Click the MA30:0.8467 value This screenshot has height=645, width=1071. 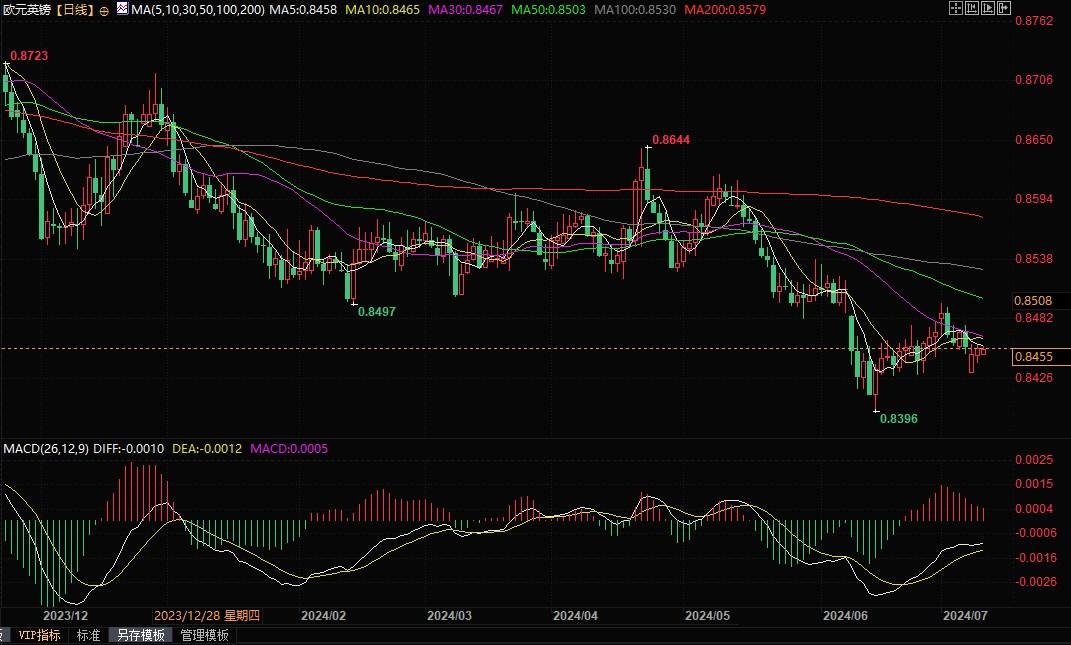pos(465,10)
